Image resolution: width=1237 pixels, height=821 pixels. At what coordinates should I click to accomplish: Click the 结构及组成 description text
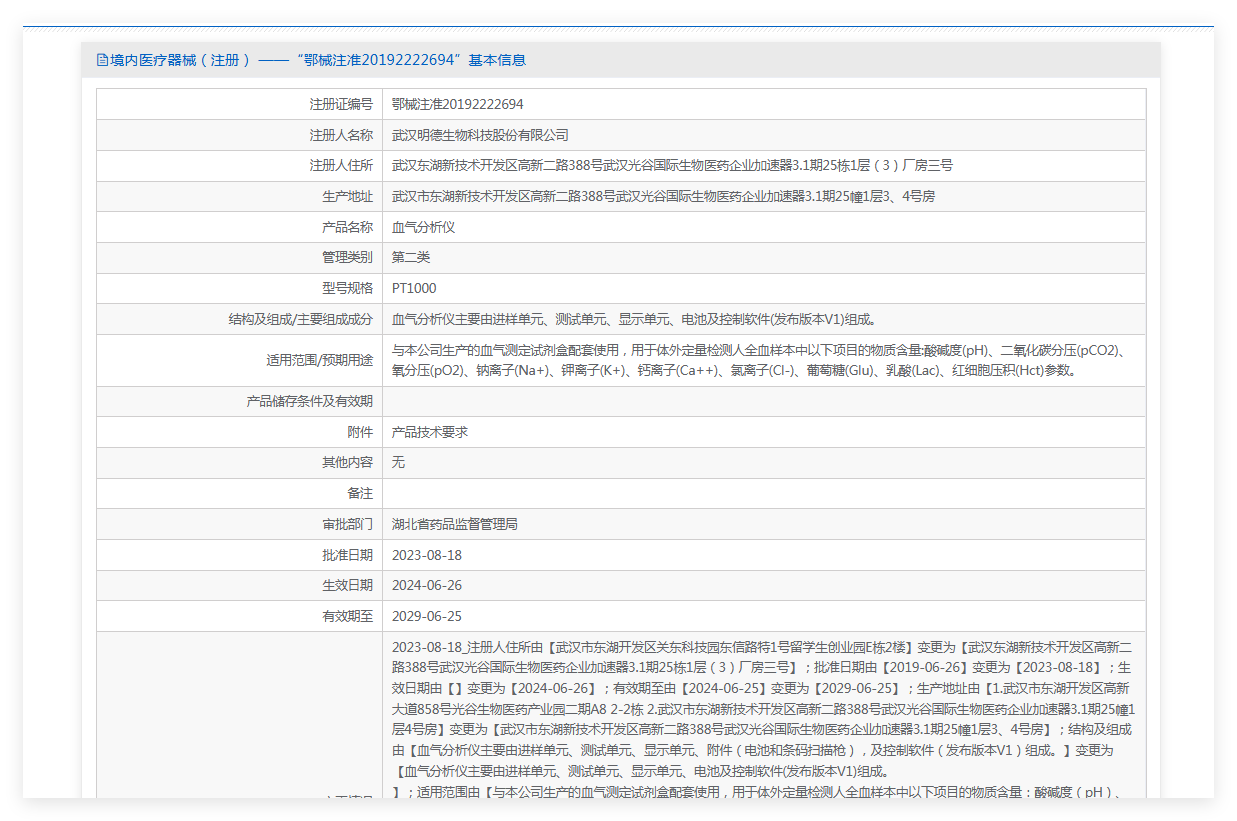[635, 320]
